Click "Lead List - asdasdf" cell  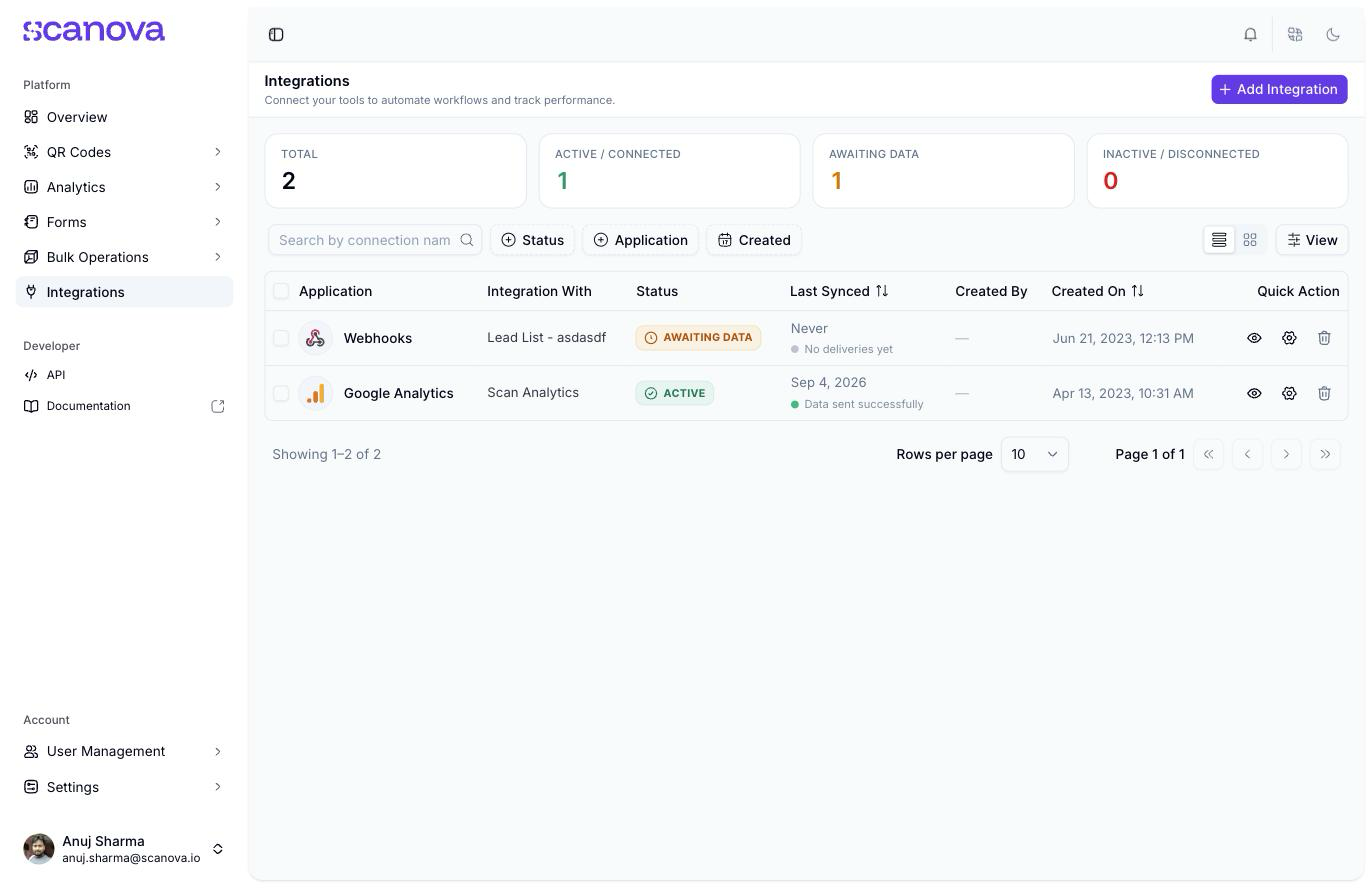[546, 338]
